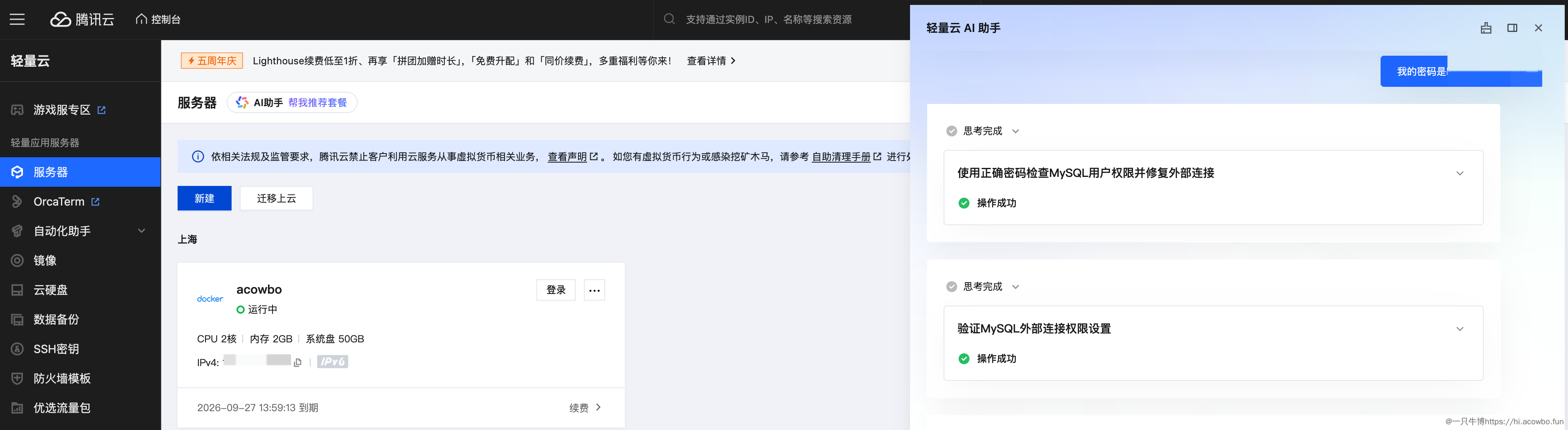Open the acowbo server name
The image size is (1568, 430).
tap(259, 289)
